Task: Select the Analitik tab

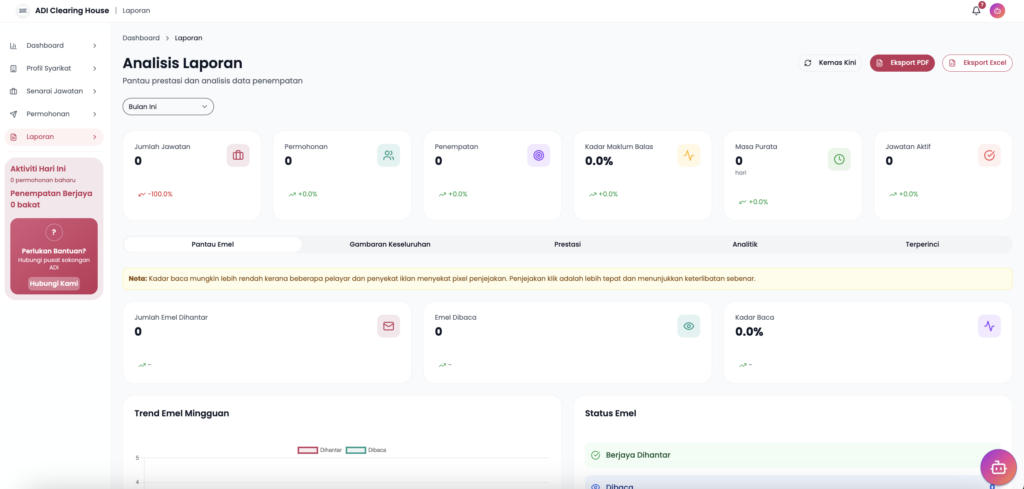Action: click(744, 244)
